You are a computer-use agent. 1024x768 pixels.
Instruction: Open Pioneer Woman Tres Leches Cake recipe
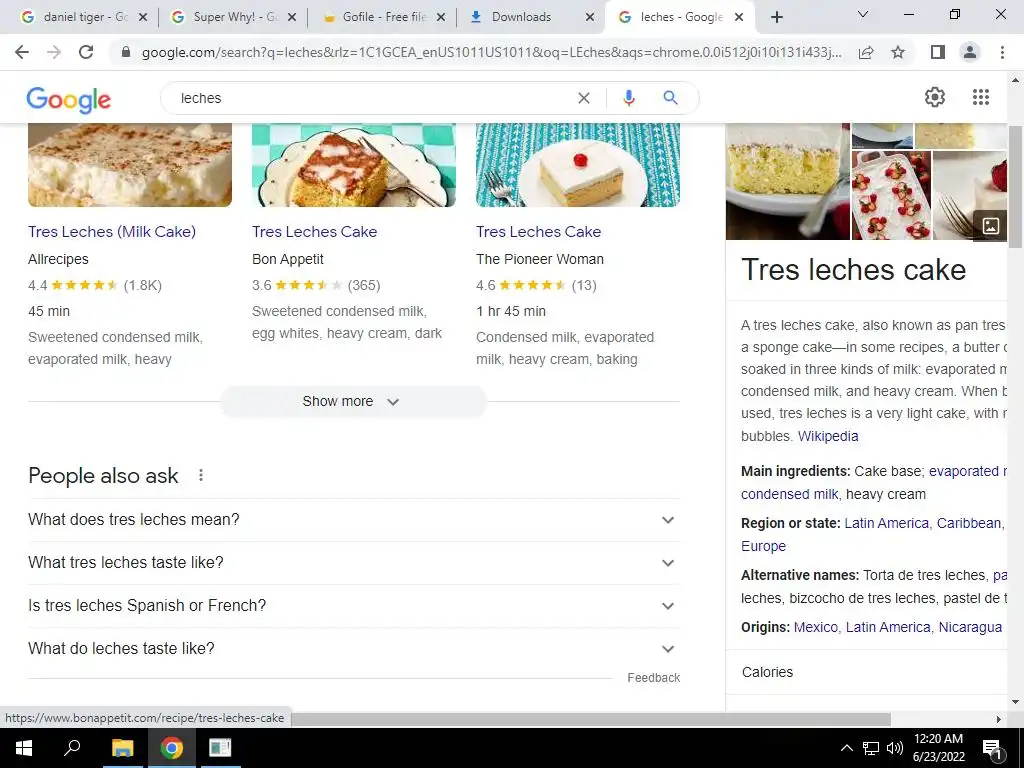538,232
